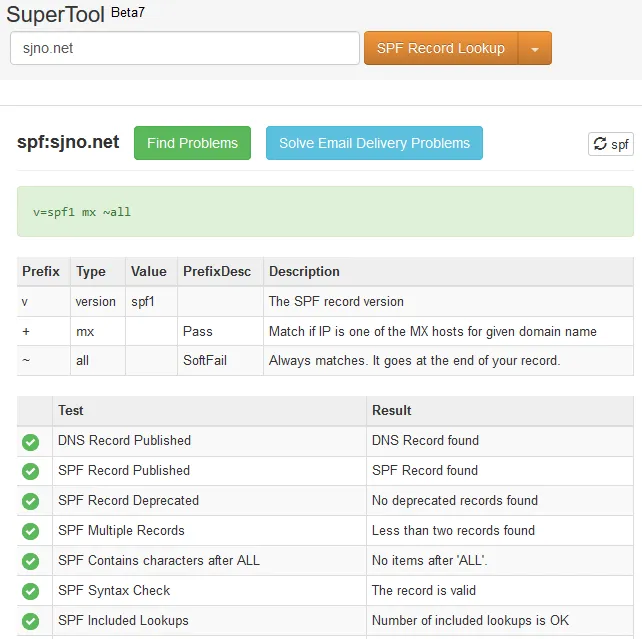Click check icon for SPF Contains characters after ALL
The width and height of the screenshot is (642, 639).
pos(31,561)
